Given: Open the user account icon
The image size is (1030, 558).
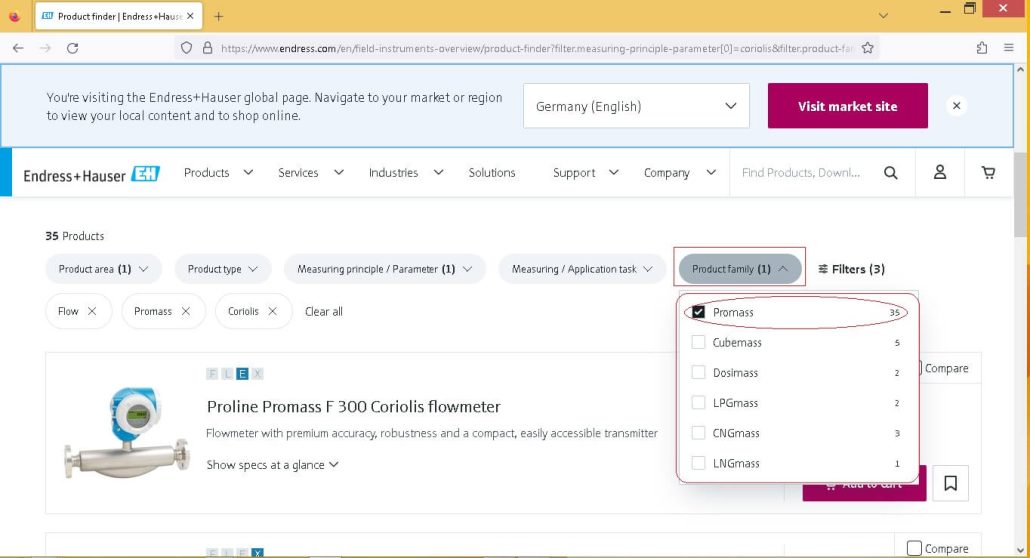Looking at the screenshot, I should point(940,172).
